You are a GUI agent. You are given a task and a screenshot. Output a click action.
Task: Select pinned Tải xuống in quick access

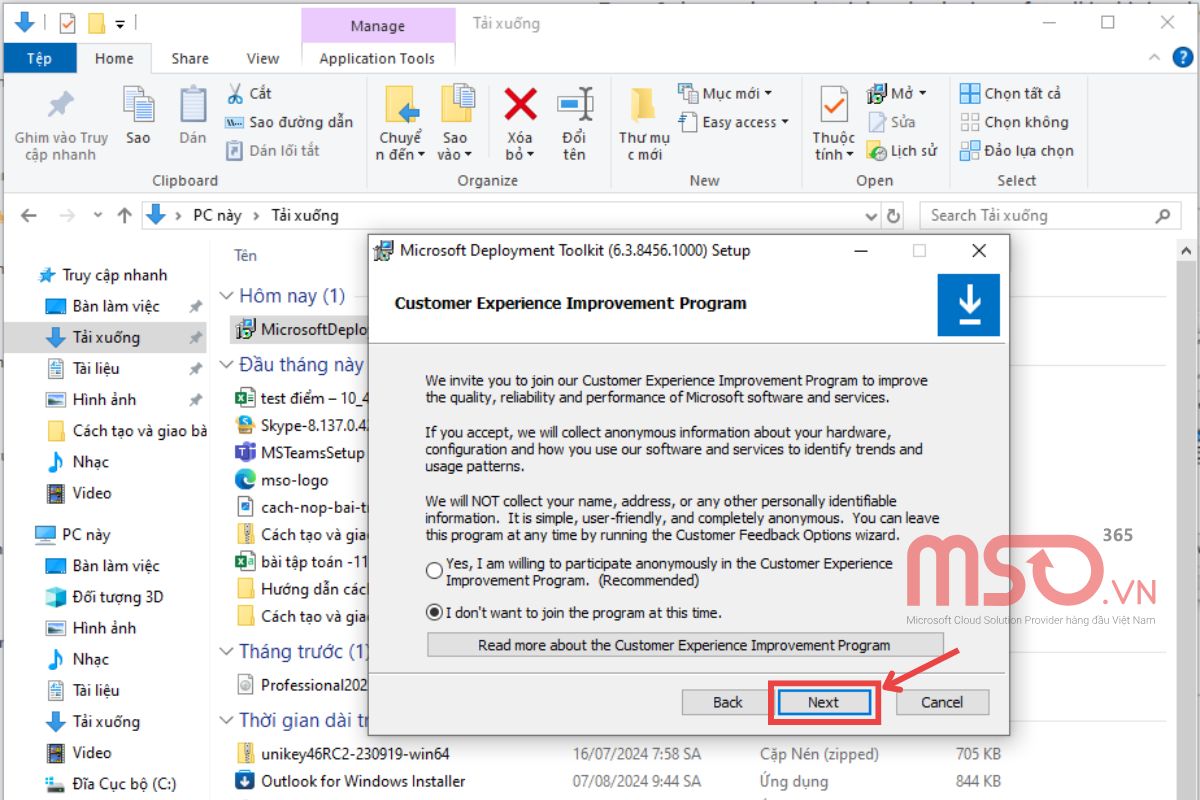click(x=106, y=337)
